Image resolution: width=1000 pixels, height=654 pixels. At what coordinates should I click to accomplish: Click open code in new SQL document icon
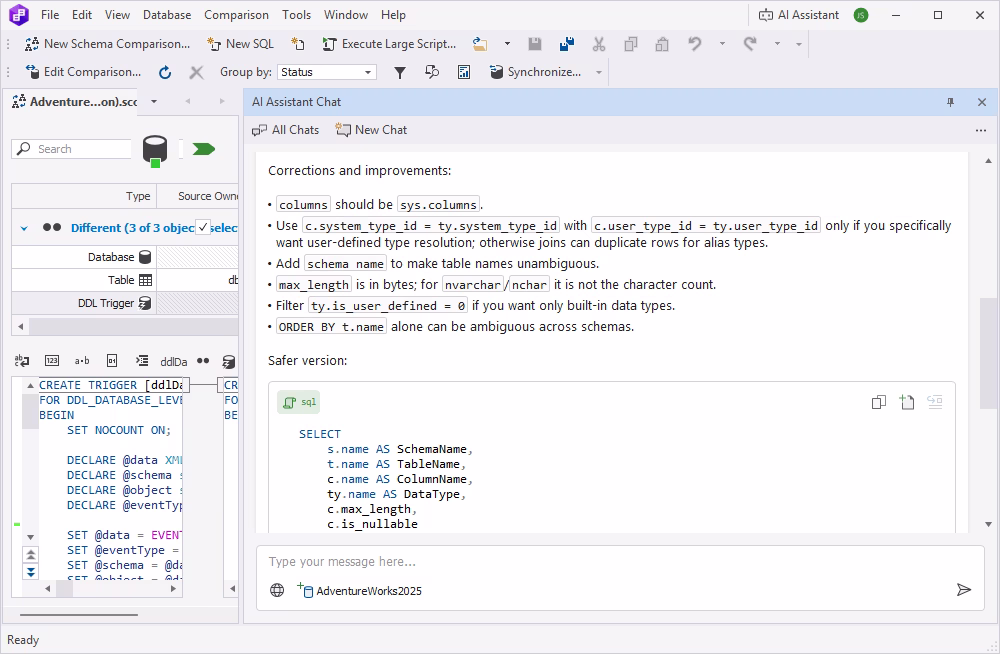coord(907,402)
